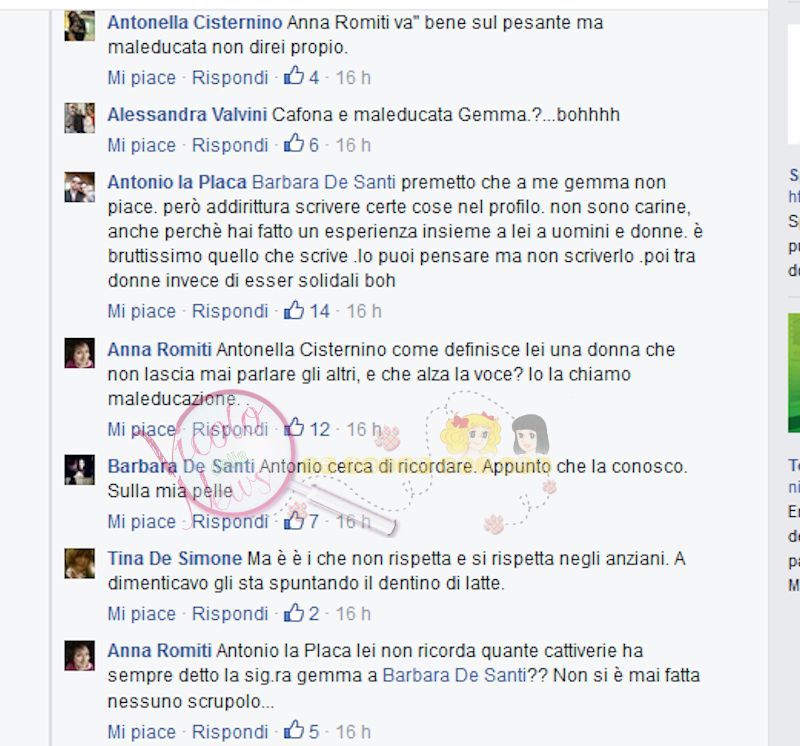
Task: Click thumbs-up icon showing 5 likes
Action: coord(294,731)
